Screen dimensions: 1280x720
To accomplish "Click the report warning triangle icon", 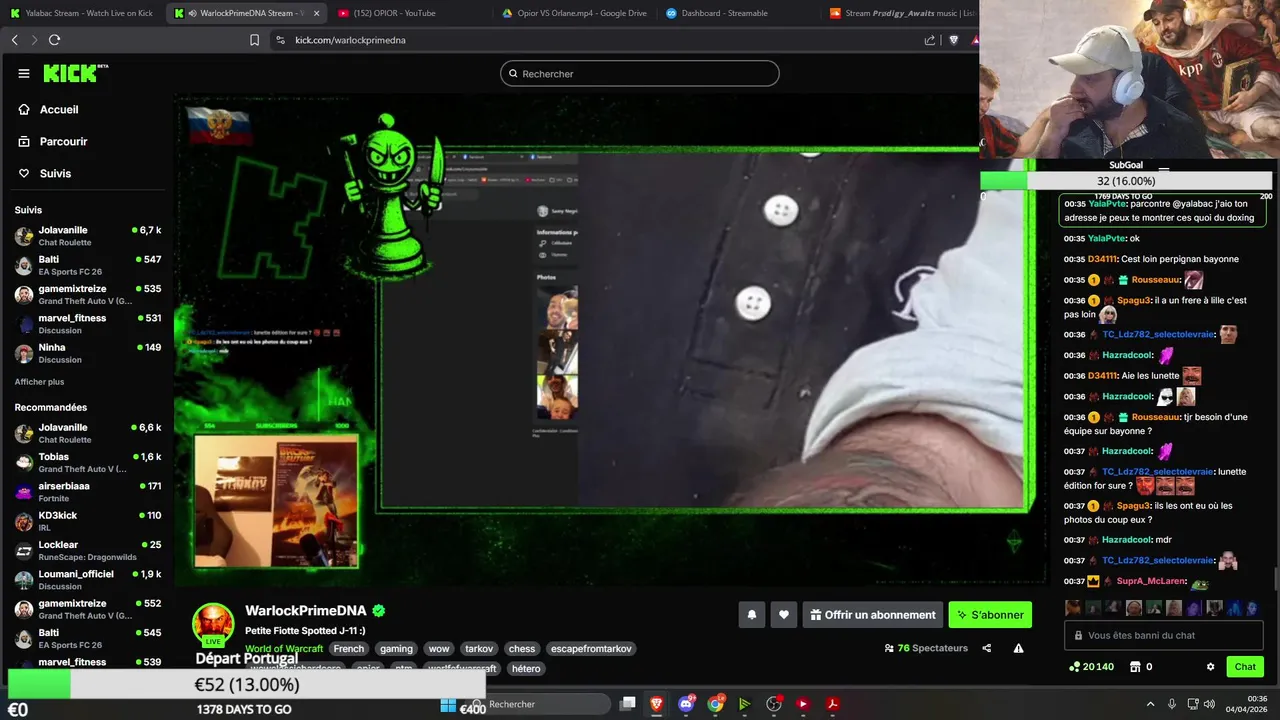I will pos(1018,648).
